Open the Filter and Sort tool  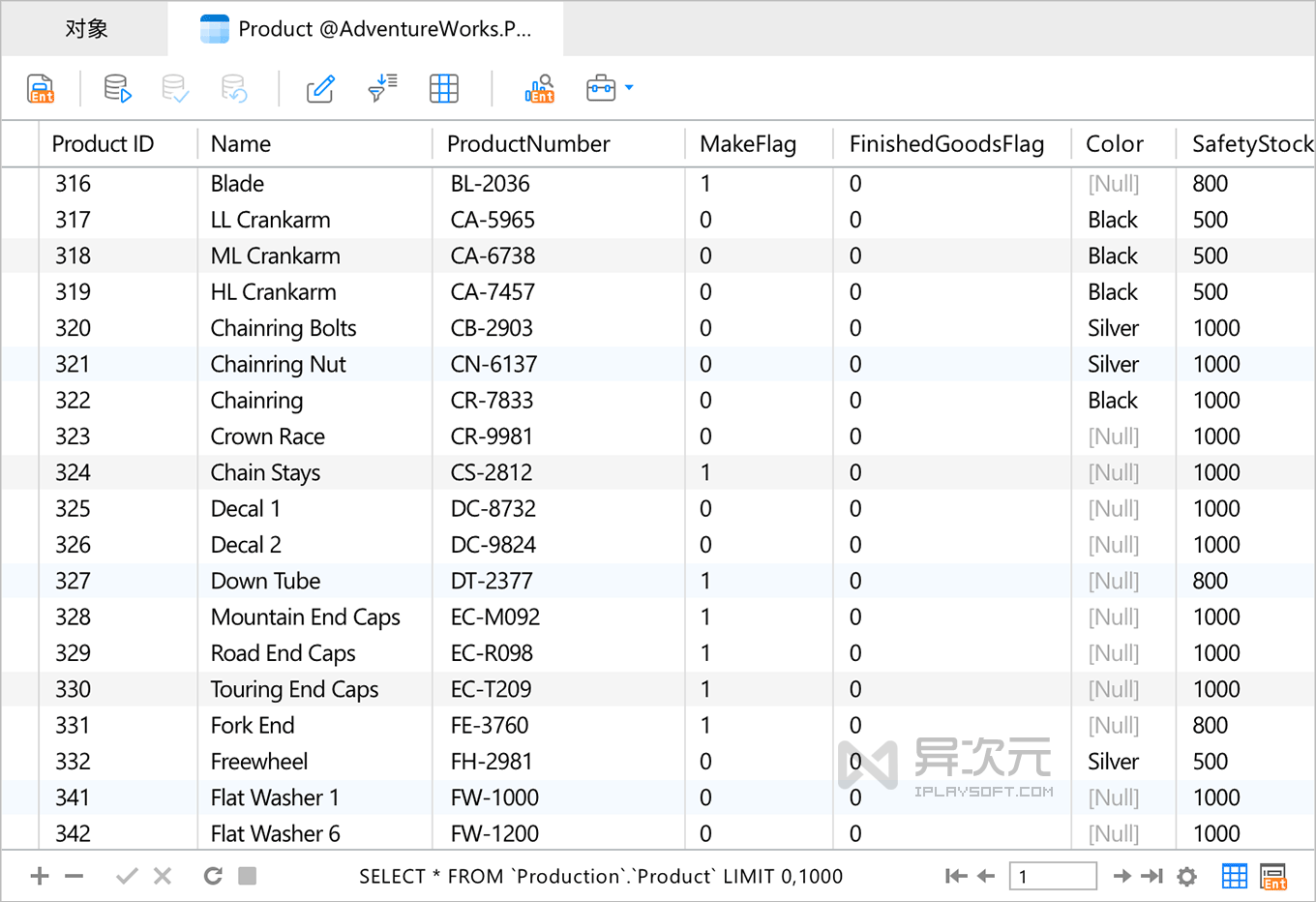(382, 89)
